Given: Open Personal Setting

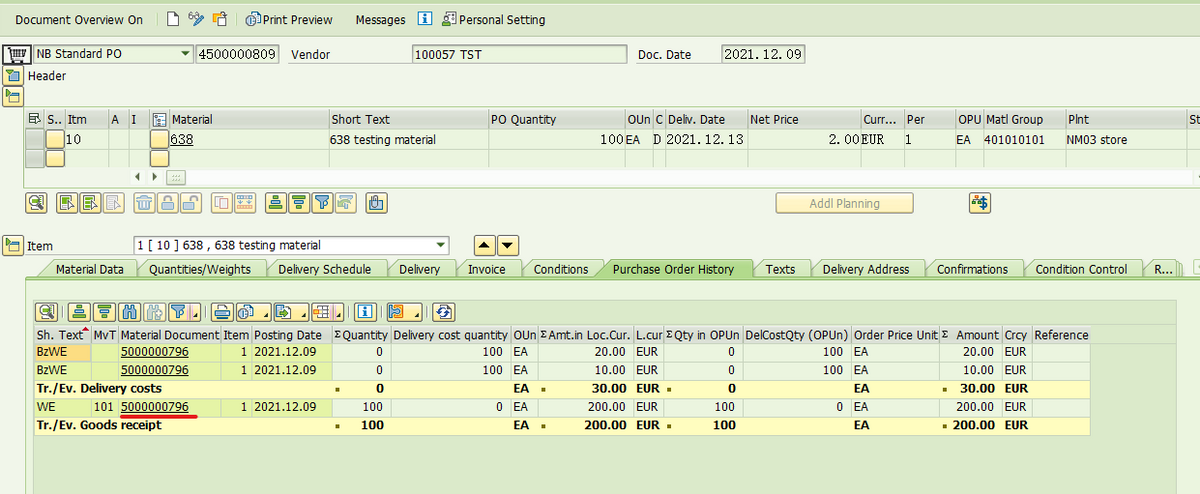Looking at the screenshot, I should [x=494, y=19].
